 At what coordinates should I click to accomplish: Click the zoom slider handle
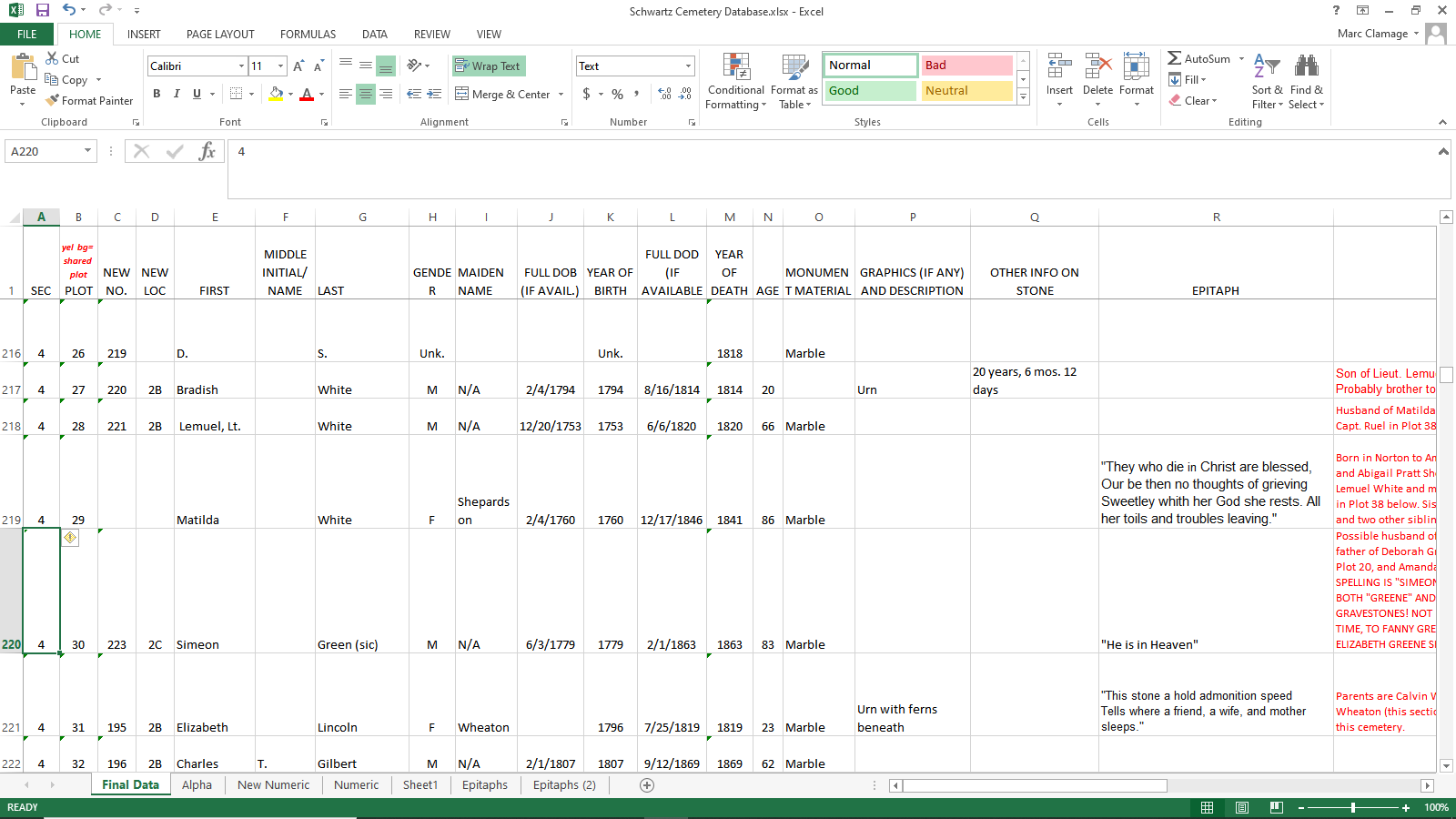click(x=1353, y=808)
